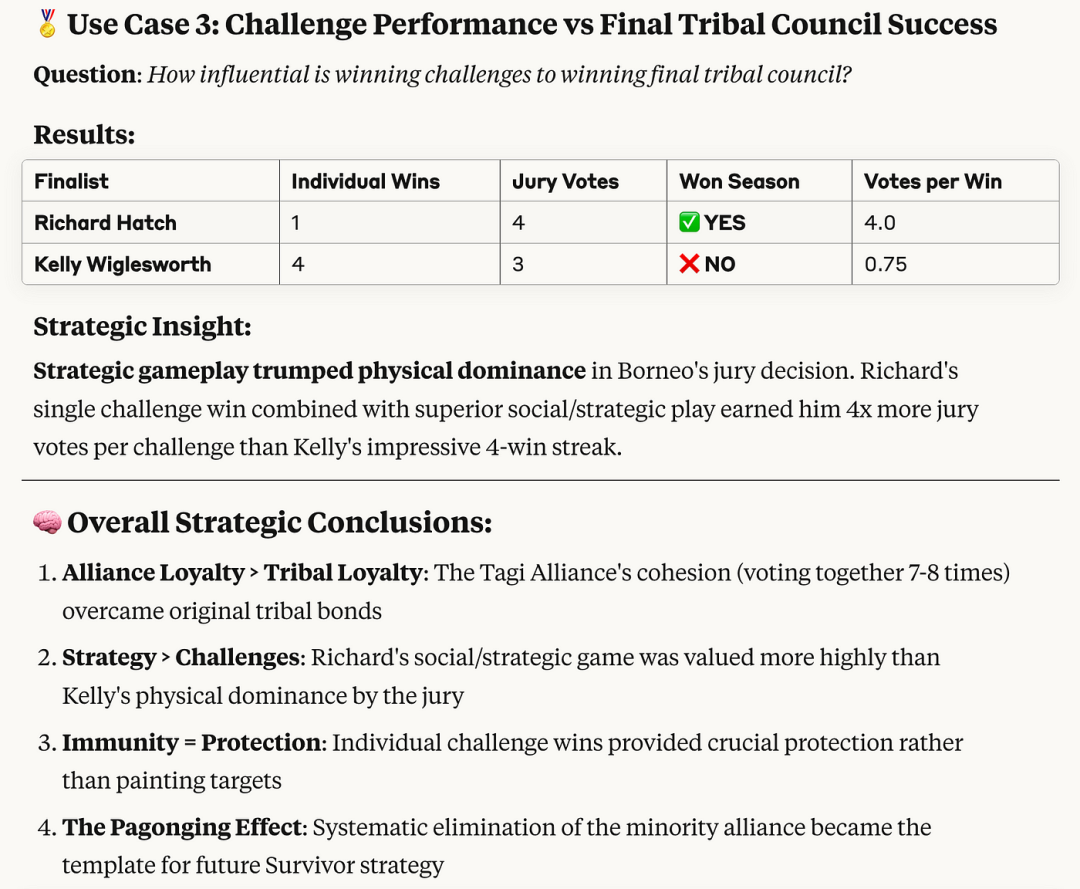
Task: Click the Overall Strategic Conclusions heading
Action: [280, 523]
